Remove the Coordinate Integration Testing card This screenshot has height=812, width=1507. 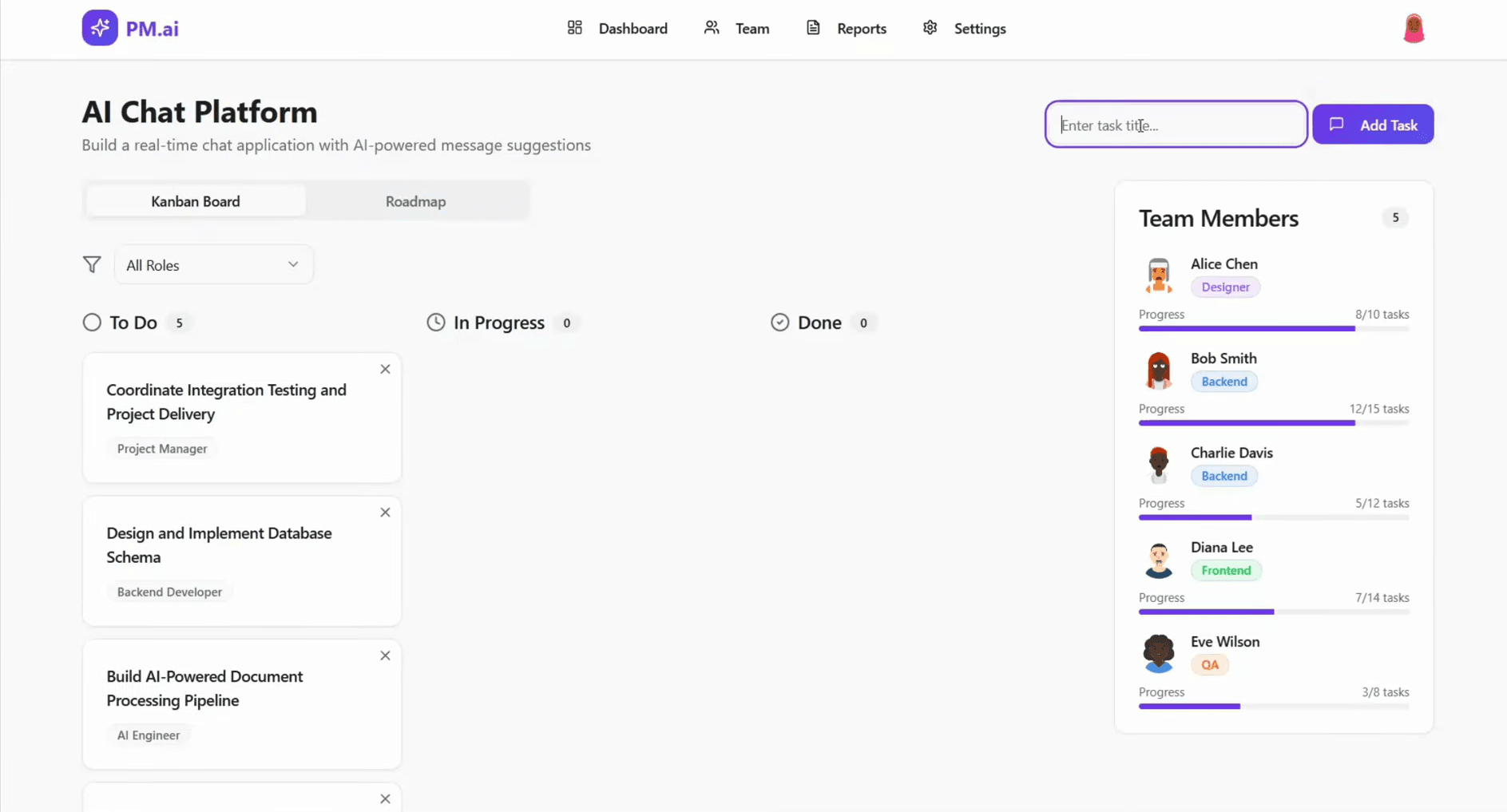(385, 369)
